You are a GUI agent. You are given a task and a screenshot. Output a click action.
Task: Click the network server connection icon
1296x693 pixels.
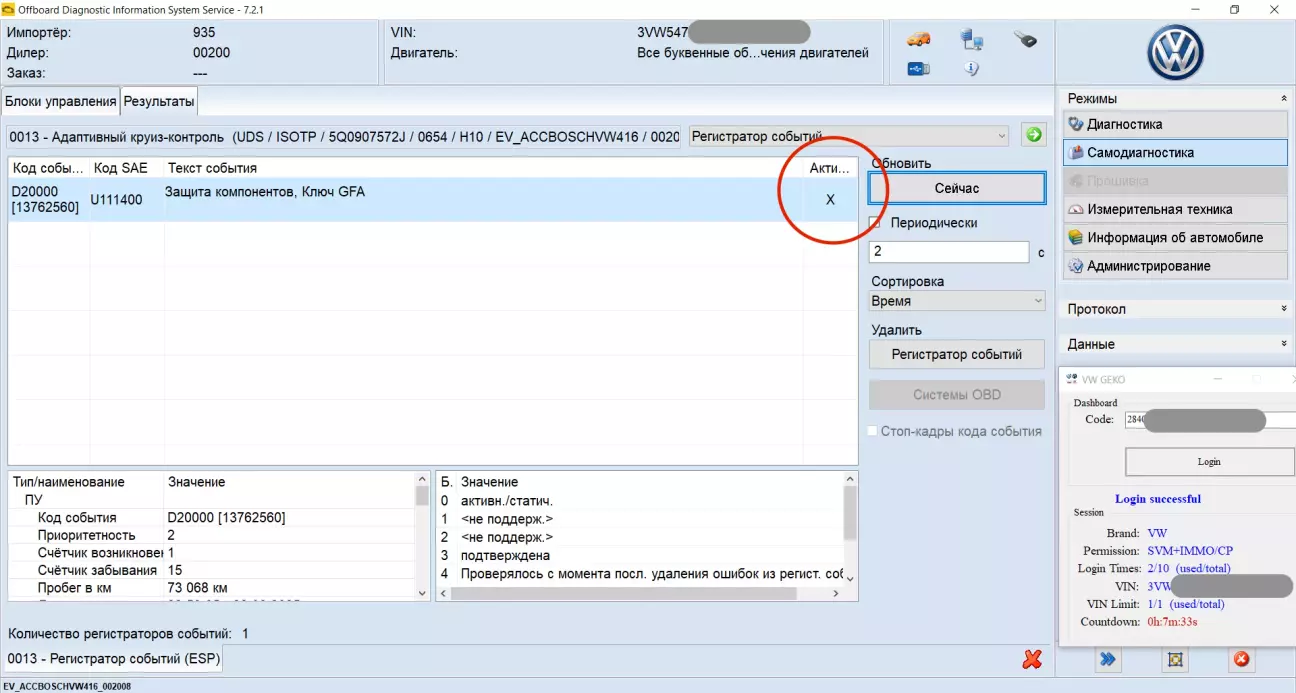(971, 40)
